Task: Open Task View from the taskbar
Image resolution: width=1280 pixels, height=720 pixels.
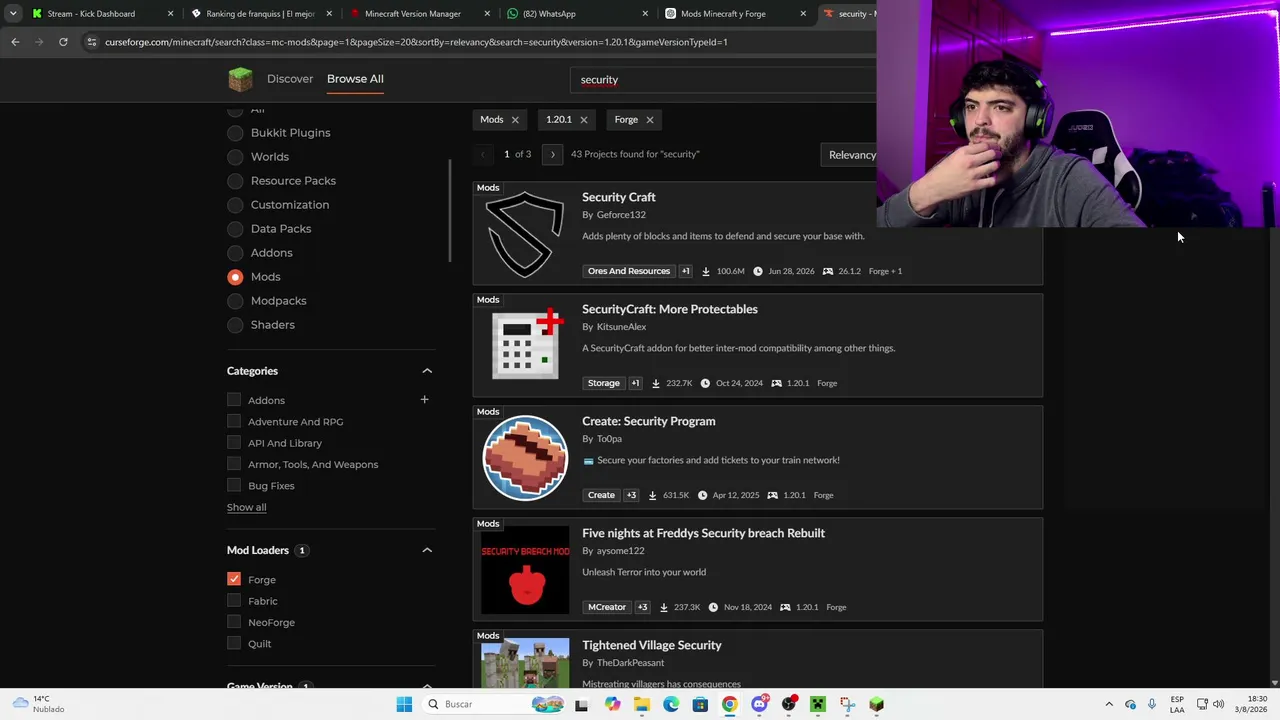Action: click(x=582, y=704)
